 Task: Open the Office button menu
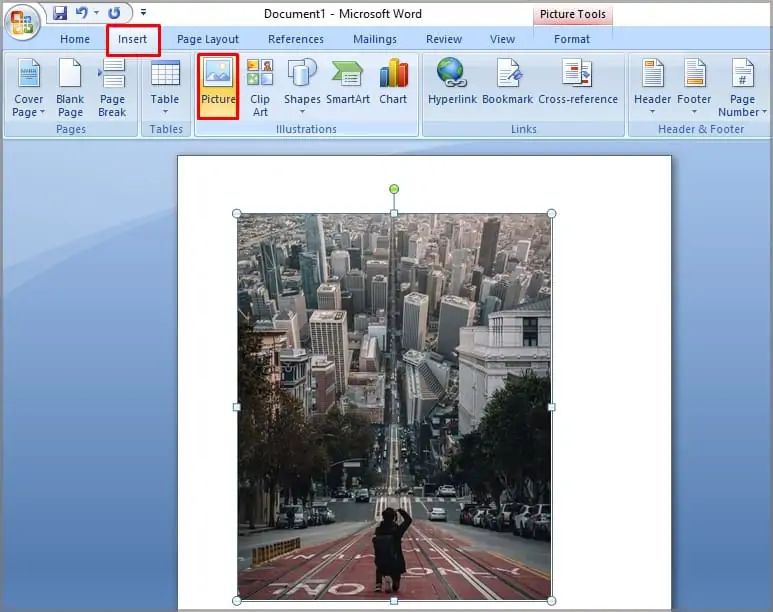click(x=22, y=22)
